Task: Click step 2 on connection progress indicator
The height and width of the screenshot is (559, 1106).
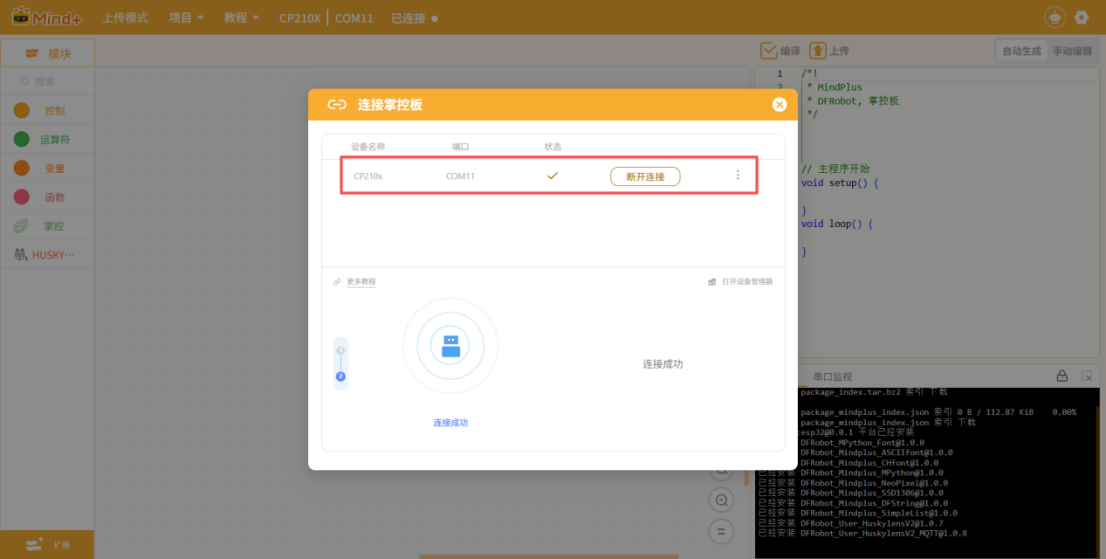Action: [x=341, y=377]
